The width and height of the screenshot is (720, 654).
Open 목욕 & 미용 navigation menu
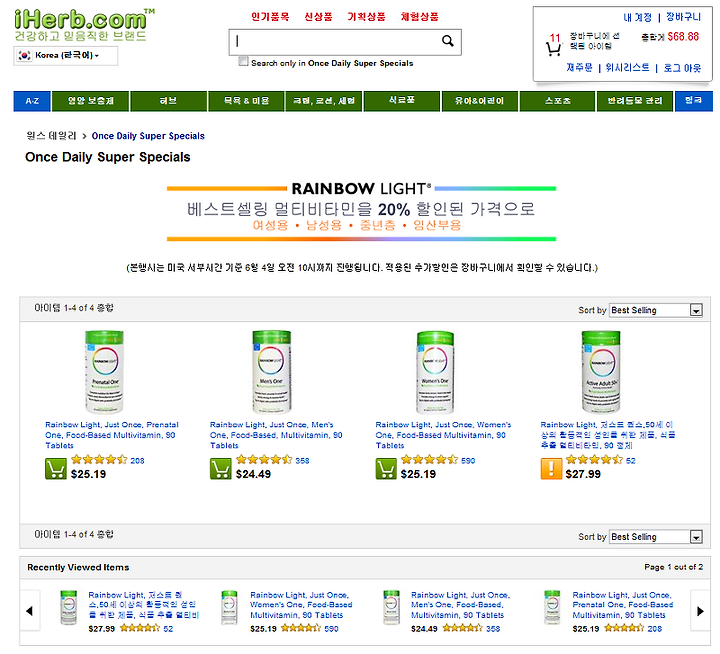246,101
